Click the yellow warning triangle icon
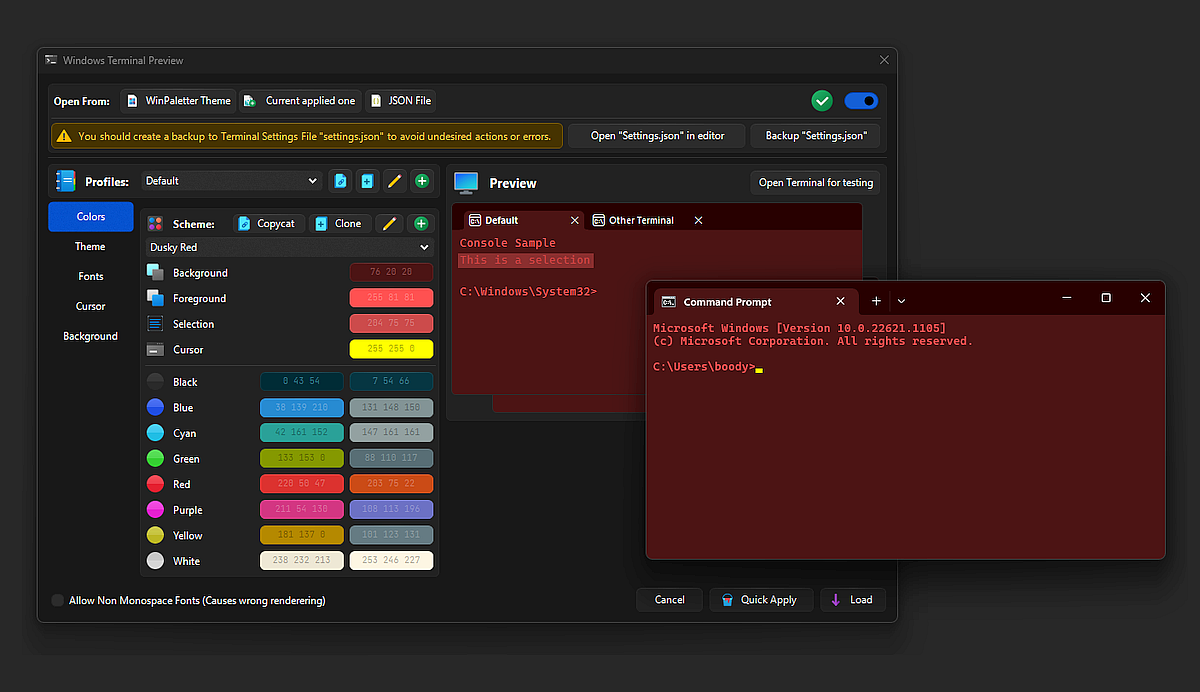The width and height of the screenshot is (1200, 692). click(x=64, y=136)
